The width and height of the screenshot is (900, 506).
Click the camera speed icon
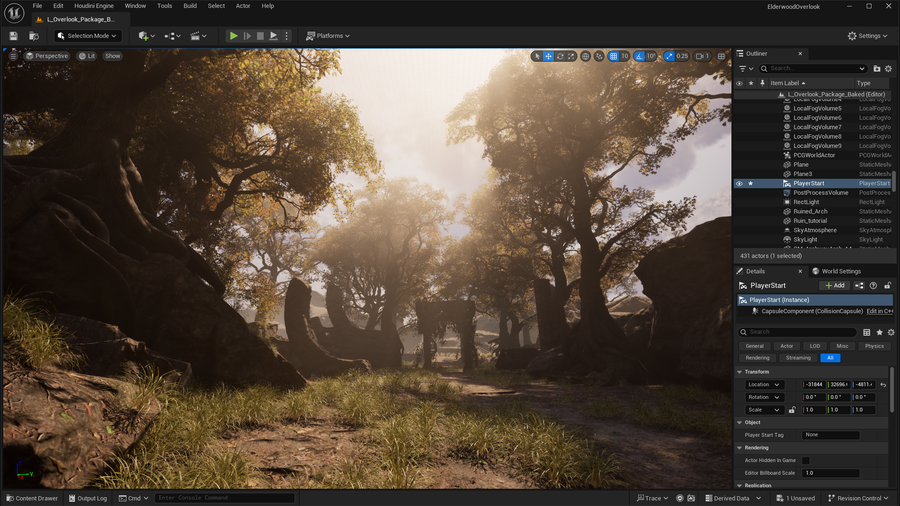point(698,56)
